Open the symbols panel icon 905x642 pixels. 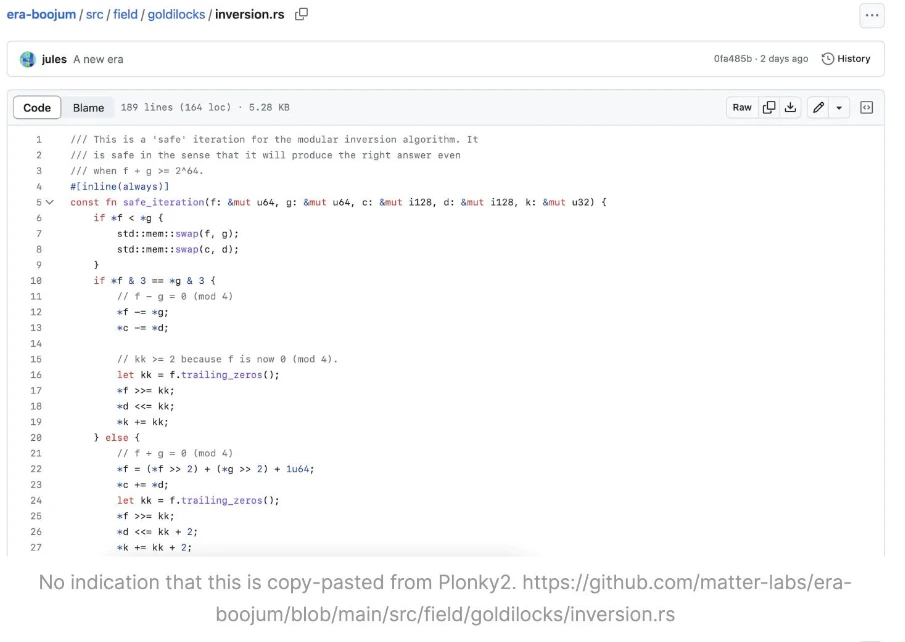866,108
